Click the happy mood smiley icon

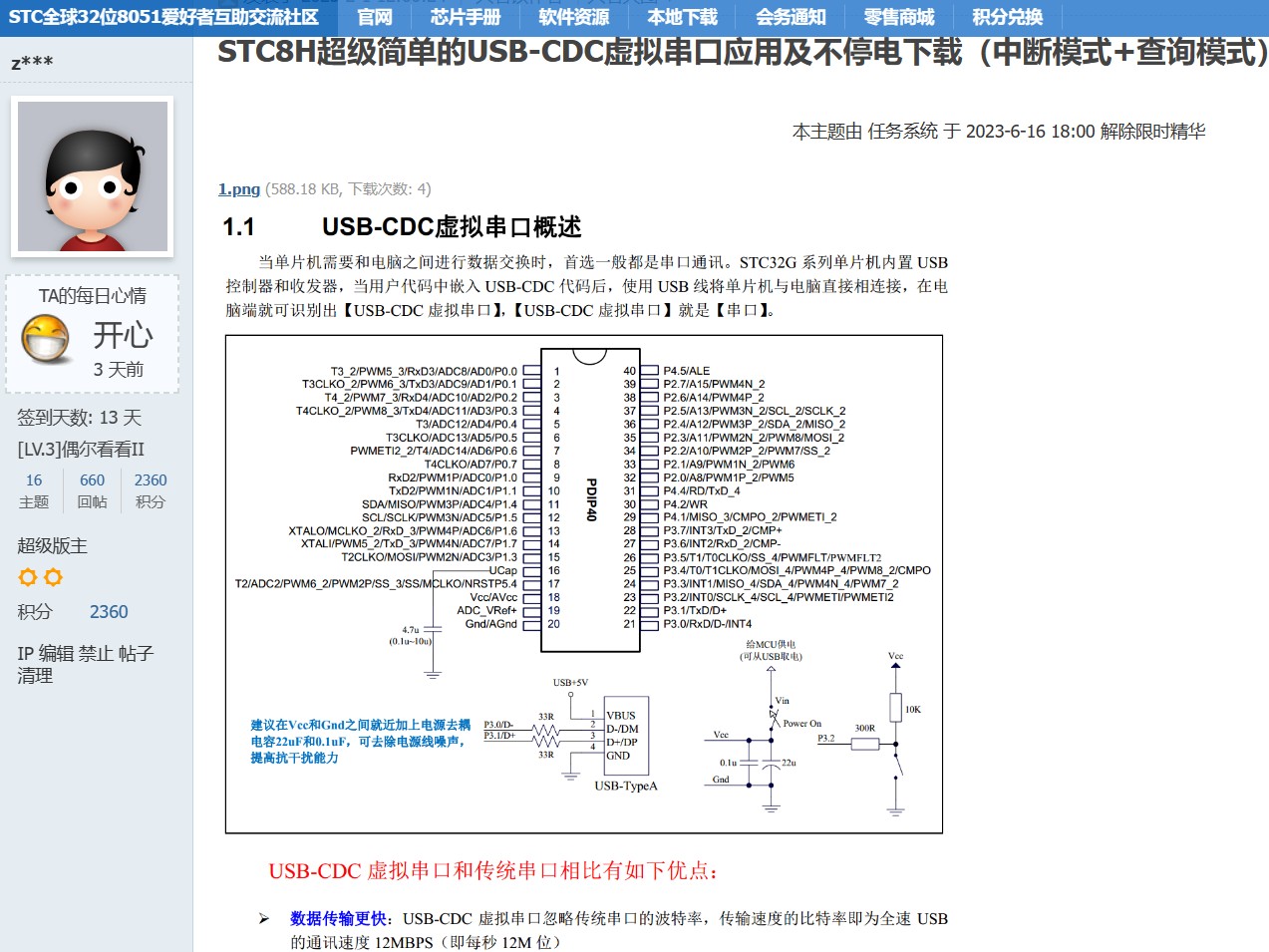[47, 339]
